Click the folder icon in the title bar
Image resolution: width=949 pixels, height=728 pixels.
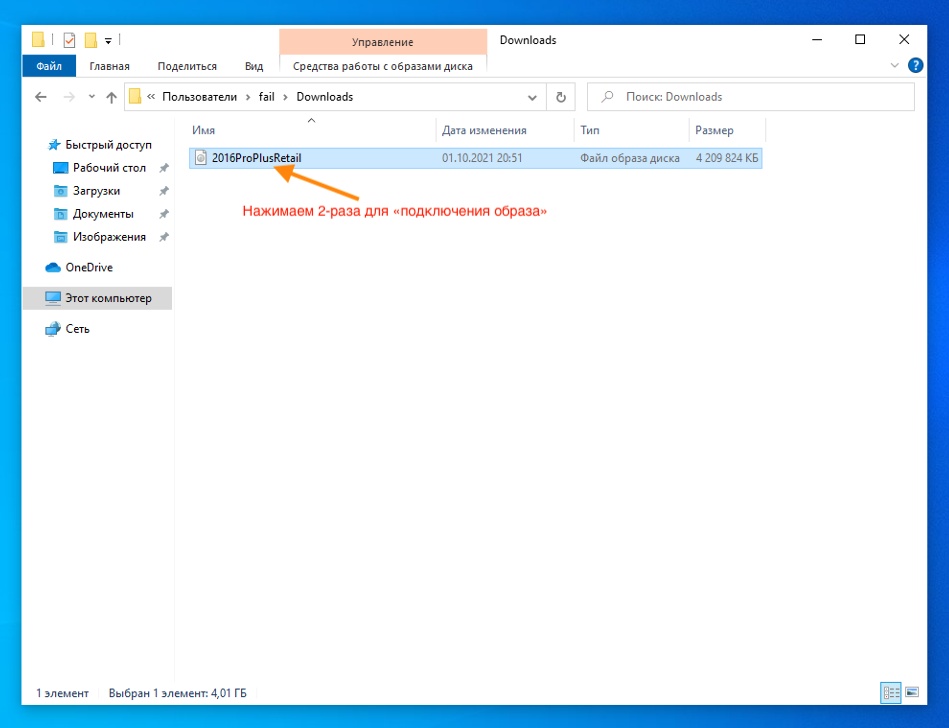(x=38, y=40)
